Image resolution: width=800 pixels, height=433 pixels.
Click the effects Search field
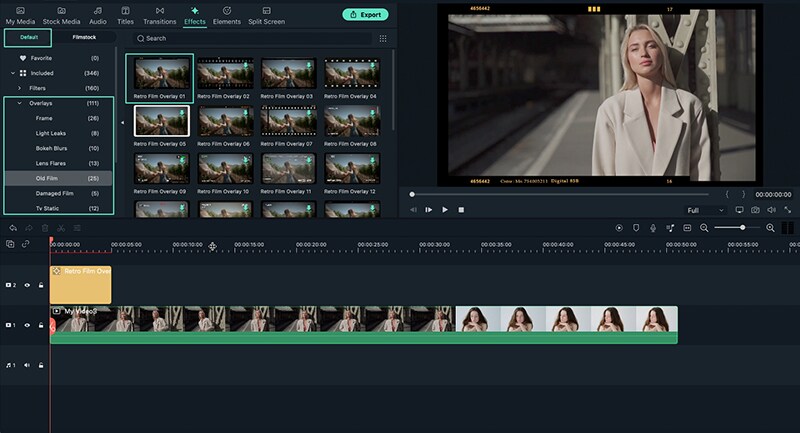click(x=253, y=38)
